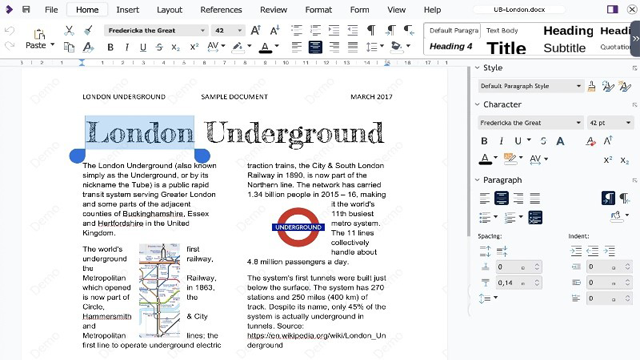Collapse the Style section in sidebar
Screen dimensions: 640x360
pyautogui.click(x=477, y=68)
